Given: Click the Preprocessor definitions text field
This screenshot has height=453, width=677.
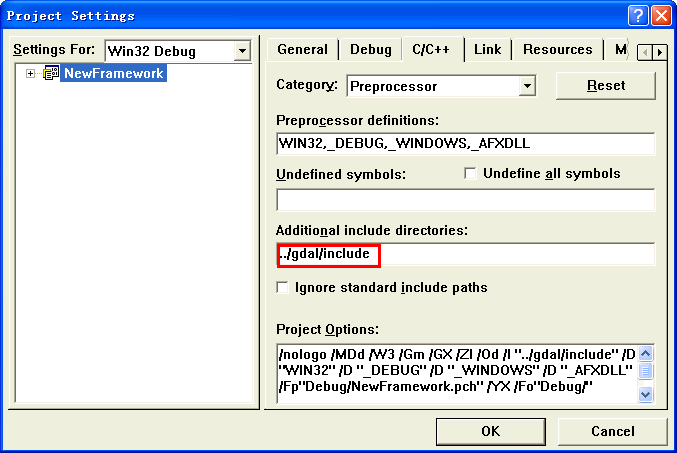Looking at the screenshot, I should pyautogui.click(x=465, y=143).
